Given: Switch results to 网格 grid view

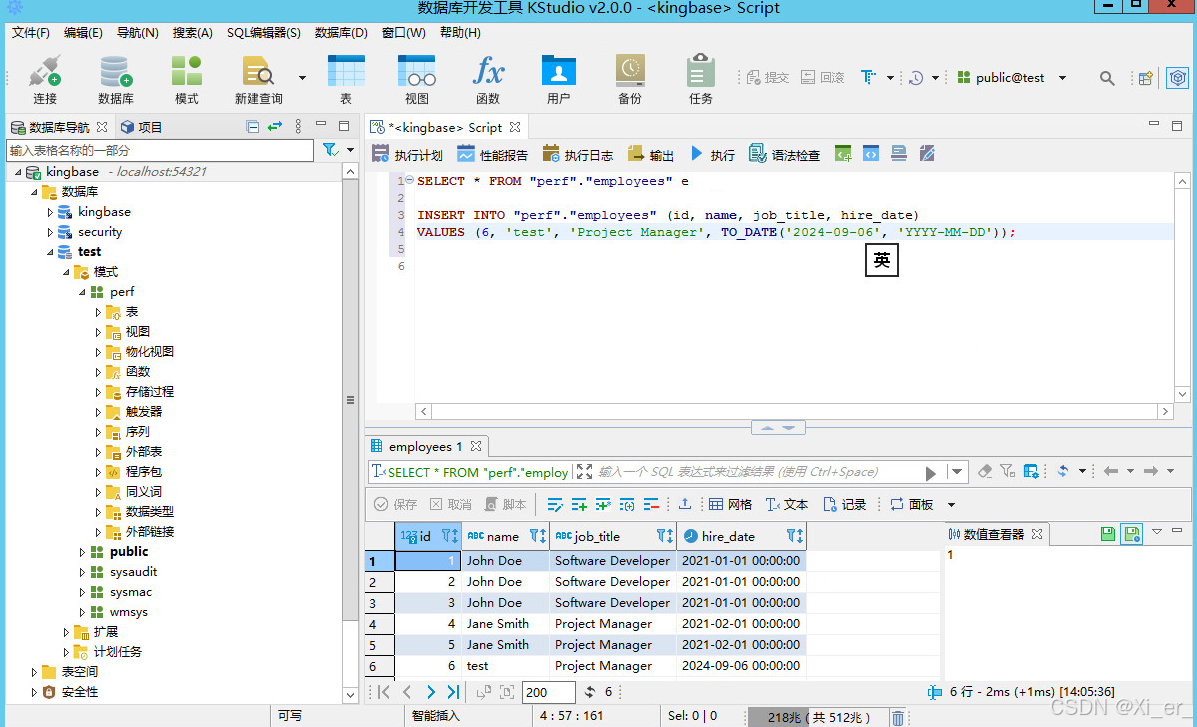Looking at the screenshot, I should [x=731, y=504].
